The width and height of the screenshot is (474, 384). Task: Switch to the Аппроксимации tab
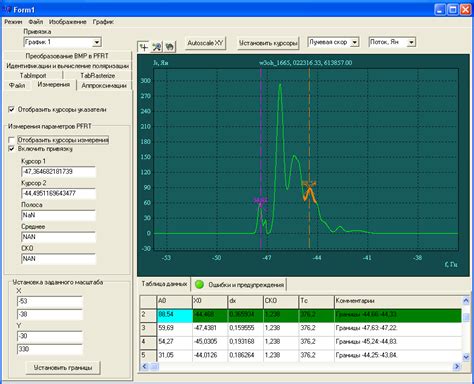pos(104,86)
